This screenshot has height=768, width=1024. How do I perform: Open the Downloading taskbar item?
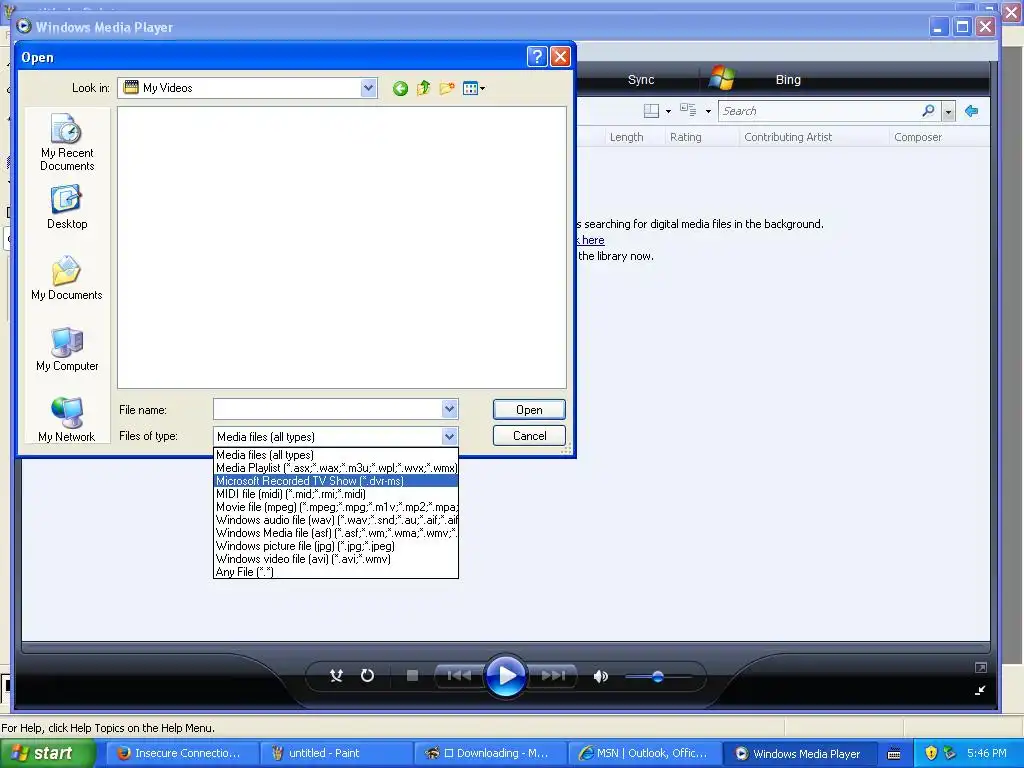point(489,754)
